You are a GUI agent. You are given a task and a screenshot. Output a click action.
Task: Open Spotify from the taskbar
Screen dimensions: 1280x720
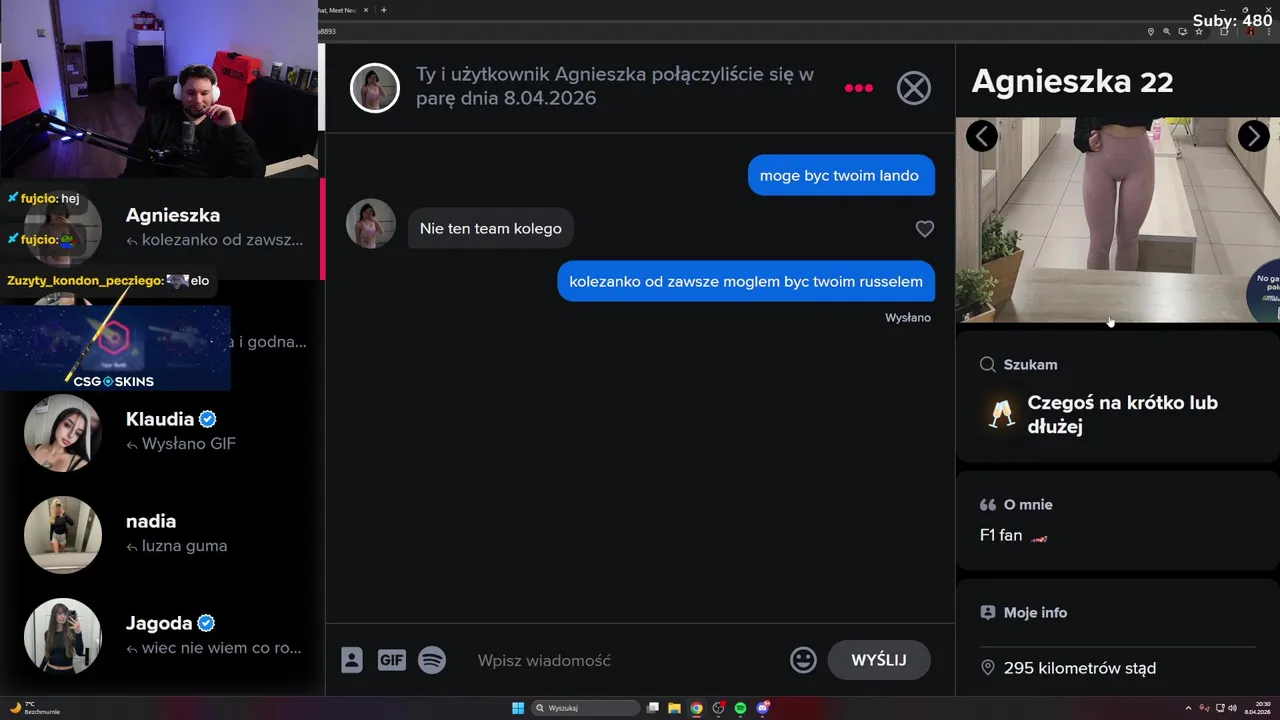coord(741,708)
